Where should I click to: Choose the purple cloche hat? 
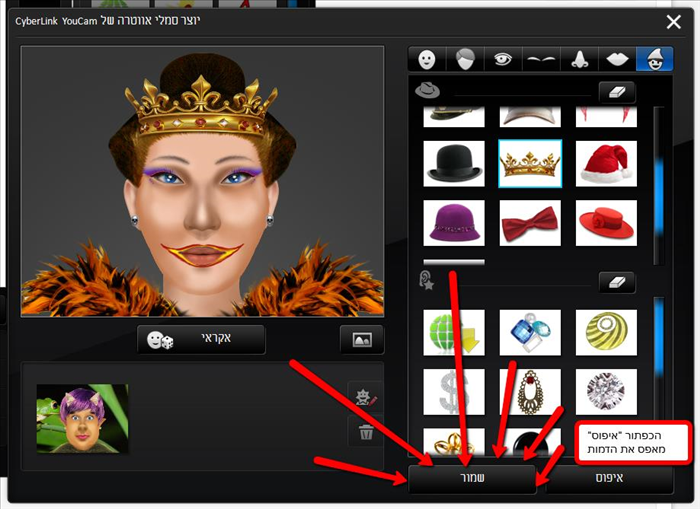(454, 223)
